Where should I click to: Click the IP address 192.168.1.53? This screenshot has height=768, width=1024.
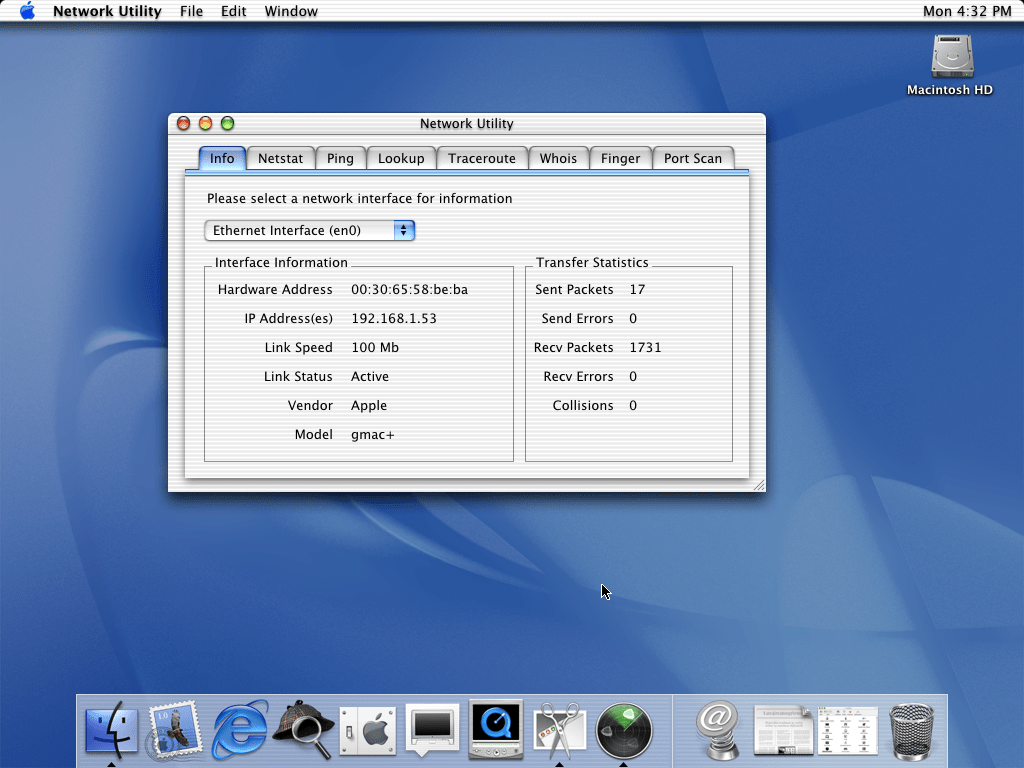pos(394,319)
